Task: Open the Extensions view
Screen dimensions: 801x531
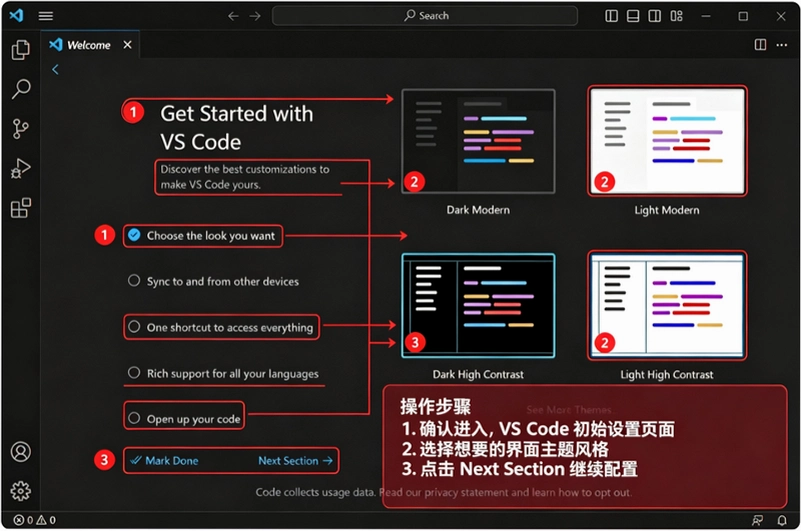Action: (20, 208)
